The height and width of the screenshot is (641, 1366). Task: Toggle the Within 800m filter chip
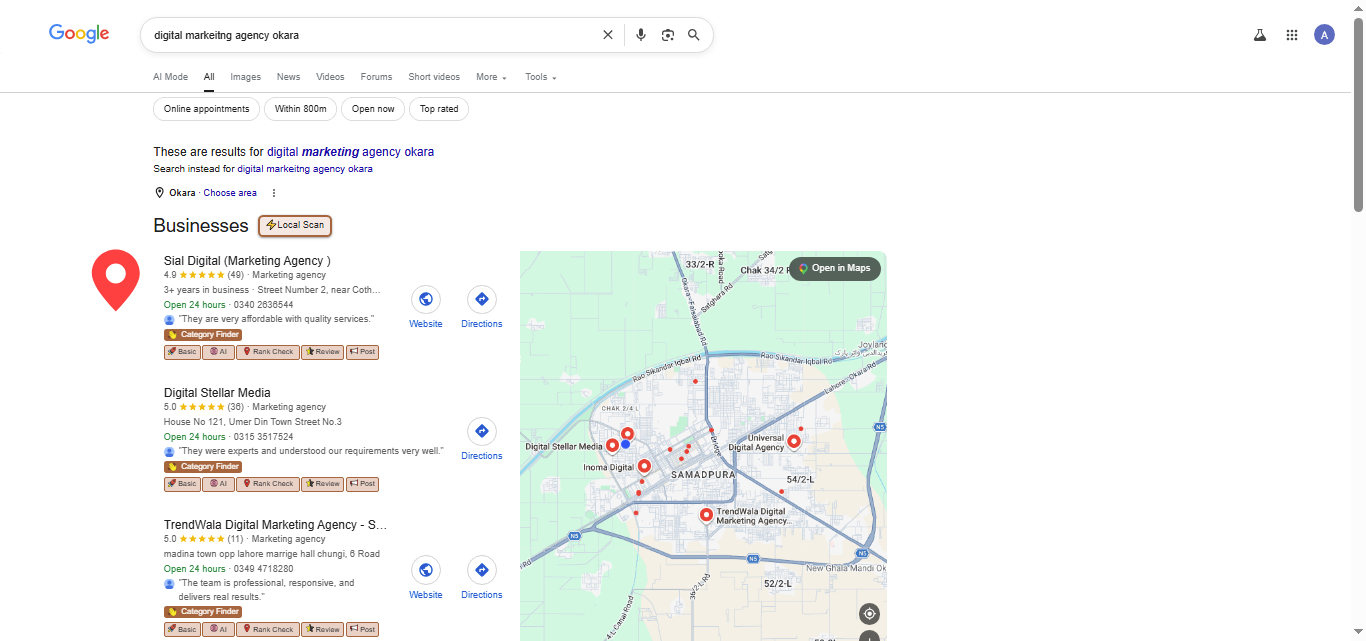(x=301, y=109)
